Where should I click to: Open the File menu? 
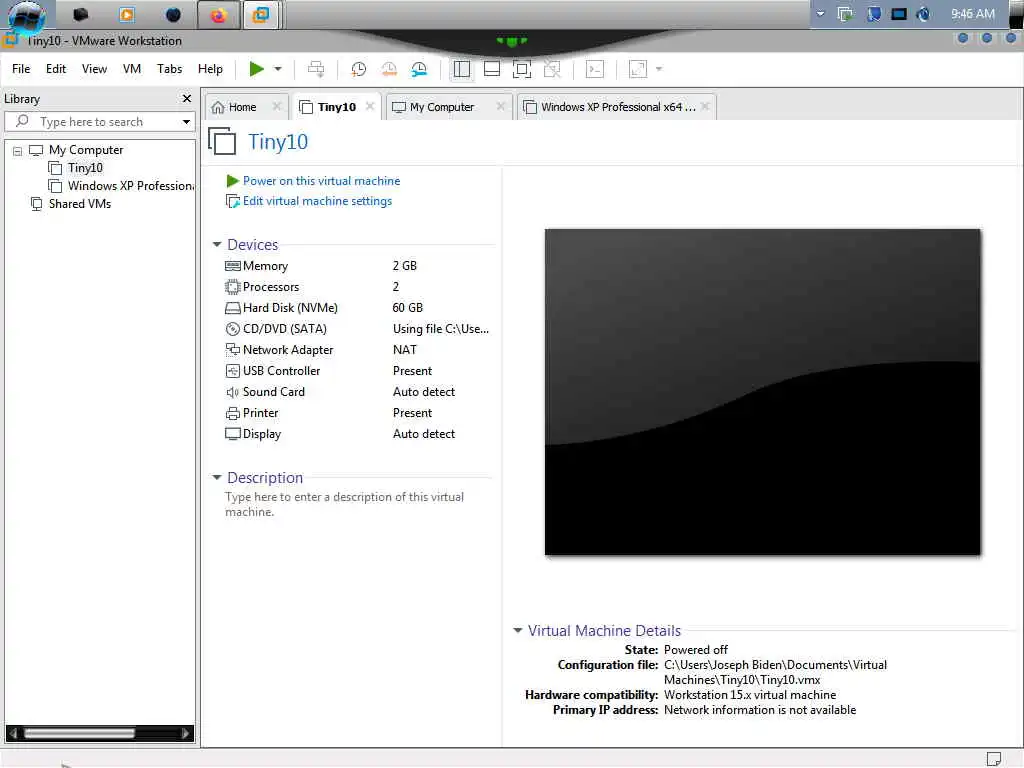[x=21, y=69]
